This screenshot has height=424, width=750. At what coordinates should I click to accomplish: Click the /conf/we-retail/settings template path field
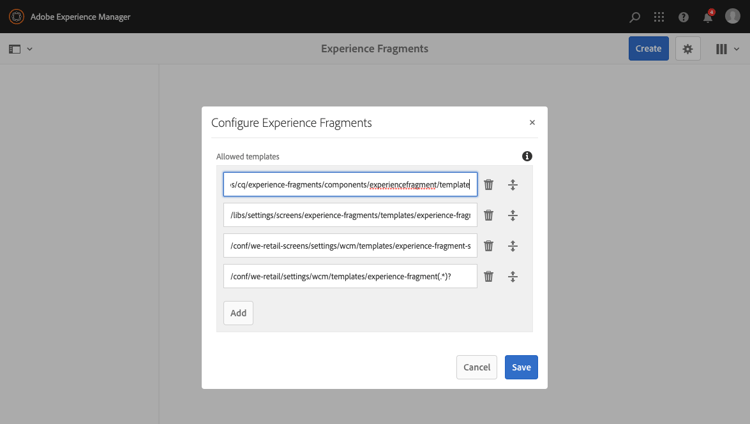350,276
